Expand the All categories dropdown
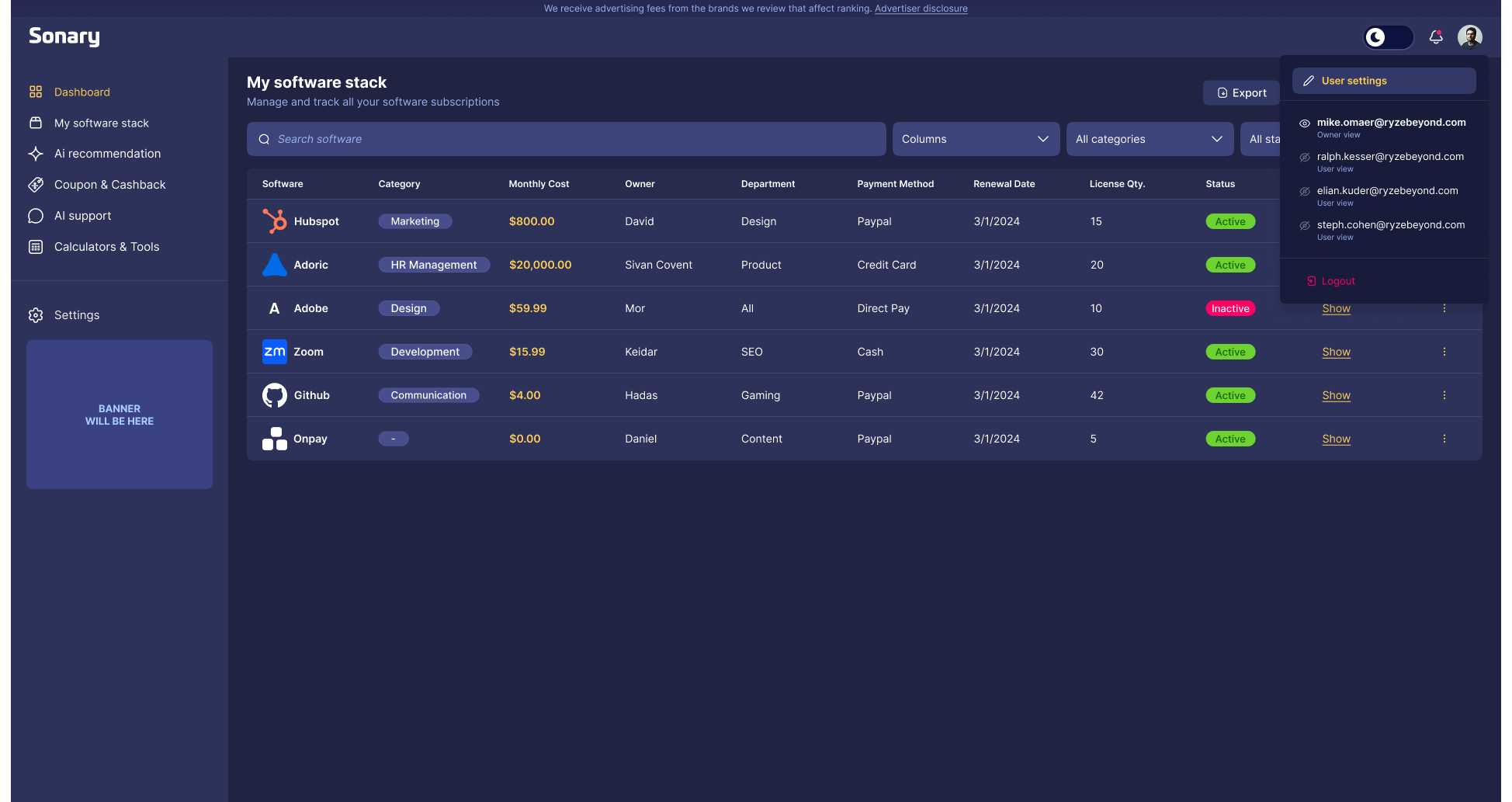This screenshot has width=1512, height=802. tap(1150, 139)
